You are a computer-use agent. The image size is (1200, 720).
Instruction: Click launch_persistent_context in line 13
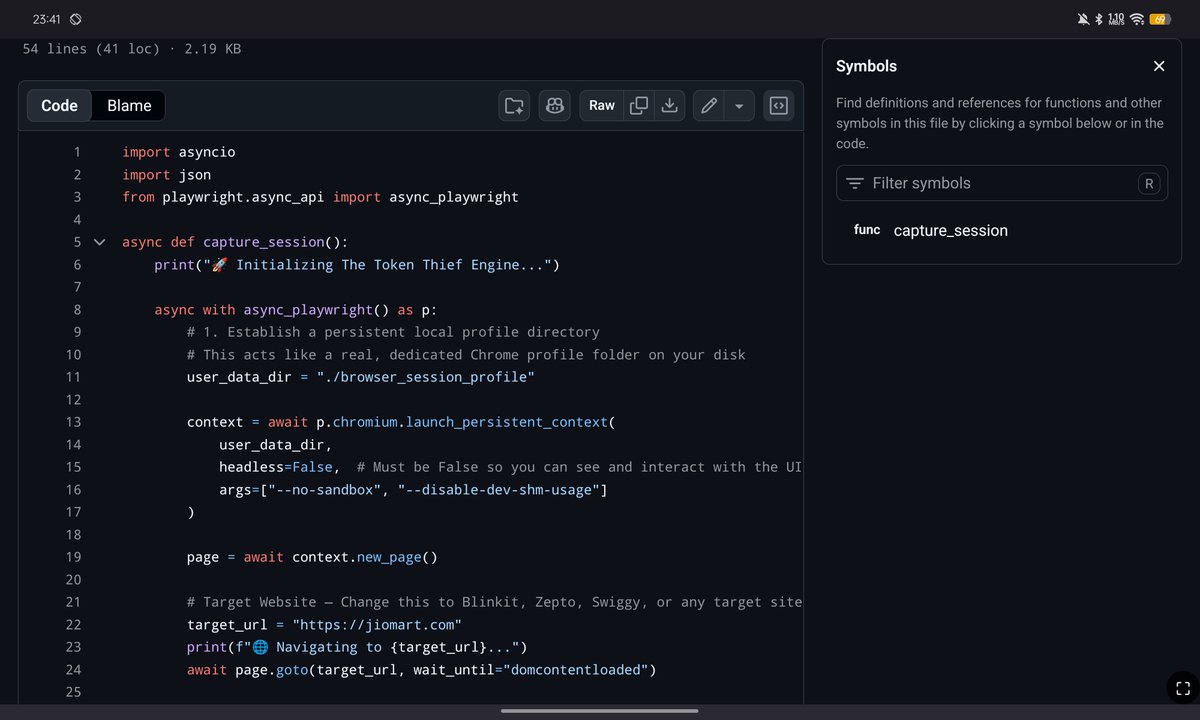pos(506,422)
